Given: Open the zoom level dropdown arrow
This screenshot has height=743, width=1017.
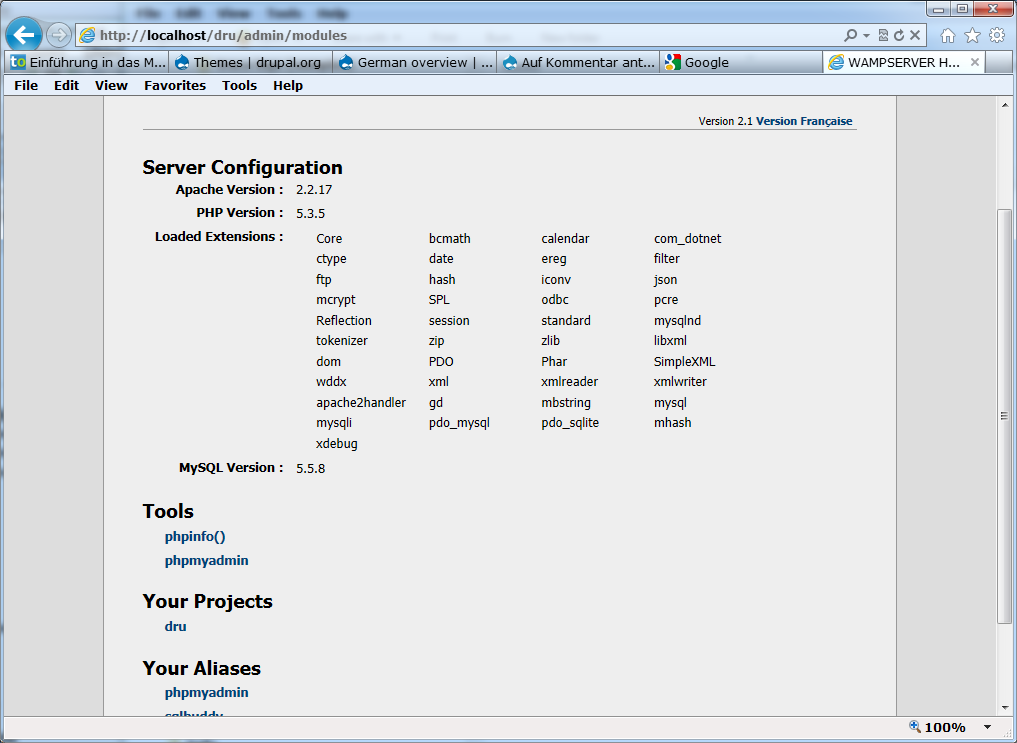Looking at the screenshot, I should (x=988, y=728).
